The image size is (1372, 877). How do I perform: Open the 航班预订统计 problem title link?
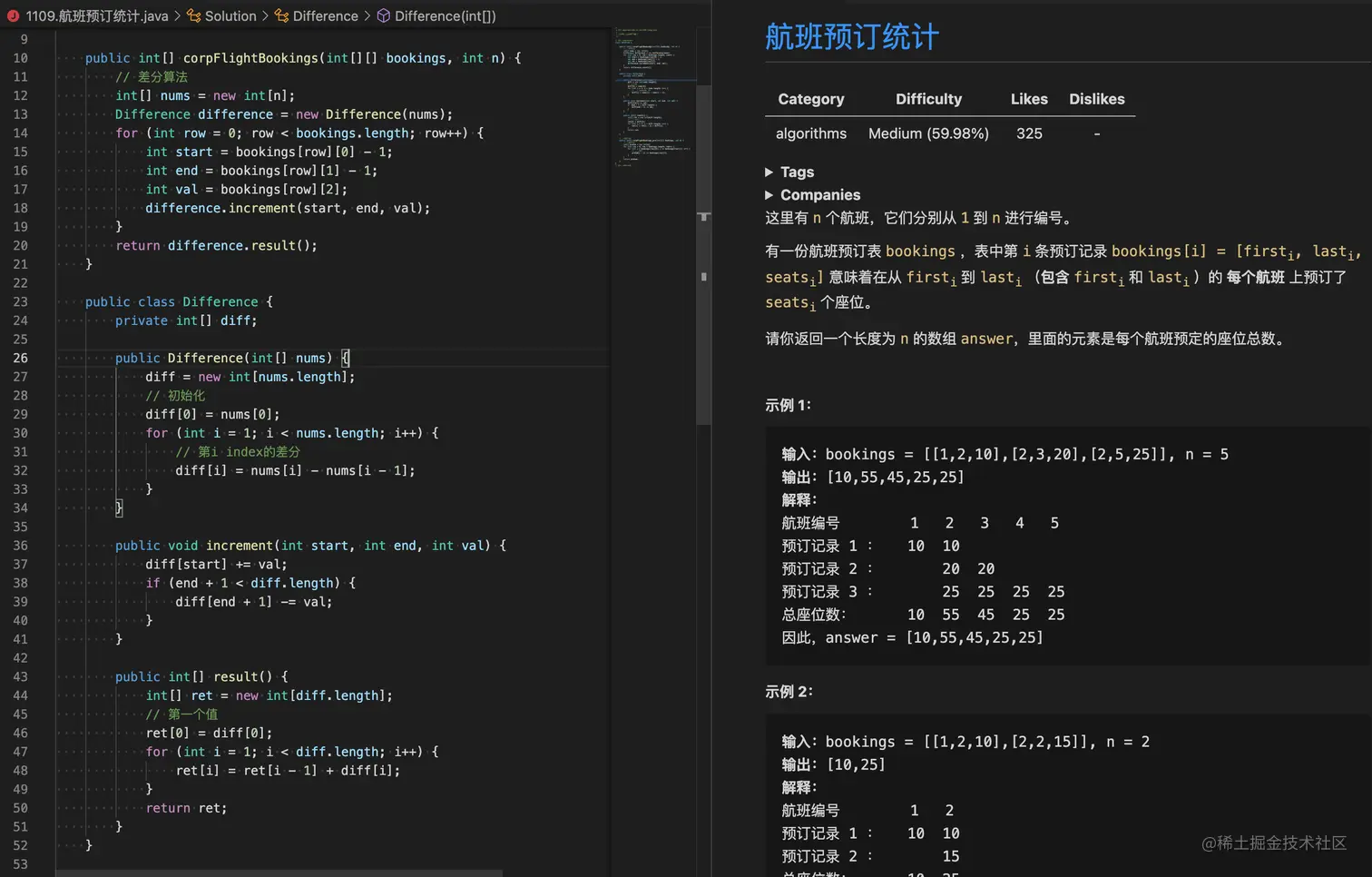coord(852,36)
